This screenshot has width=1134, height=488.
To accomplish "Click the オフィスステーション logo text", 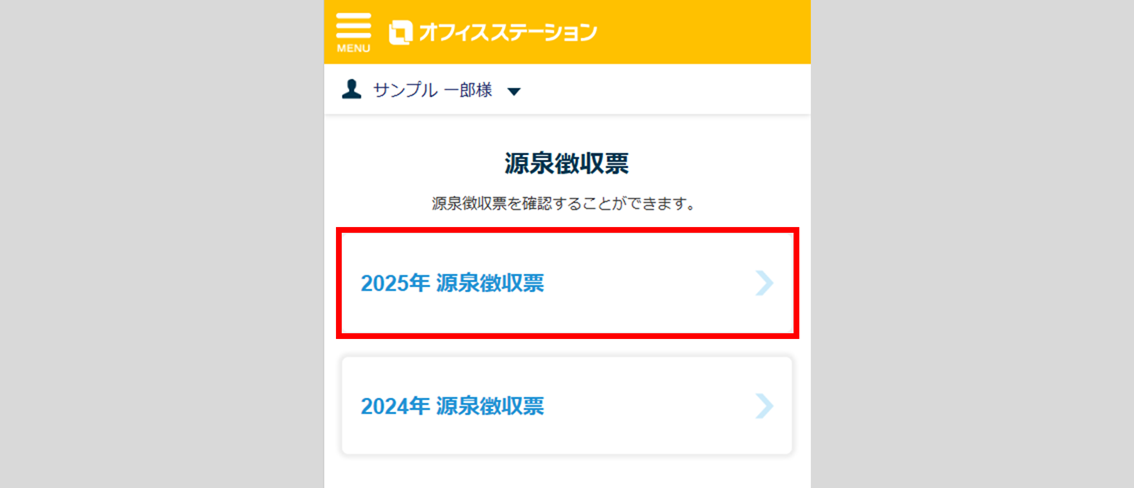I will click(507, 33).
